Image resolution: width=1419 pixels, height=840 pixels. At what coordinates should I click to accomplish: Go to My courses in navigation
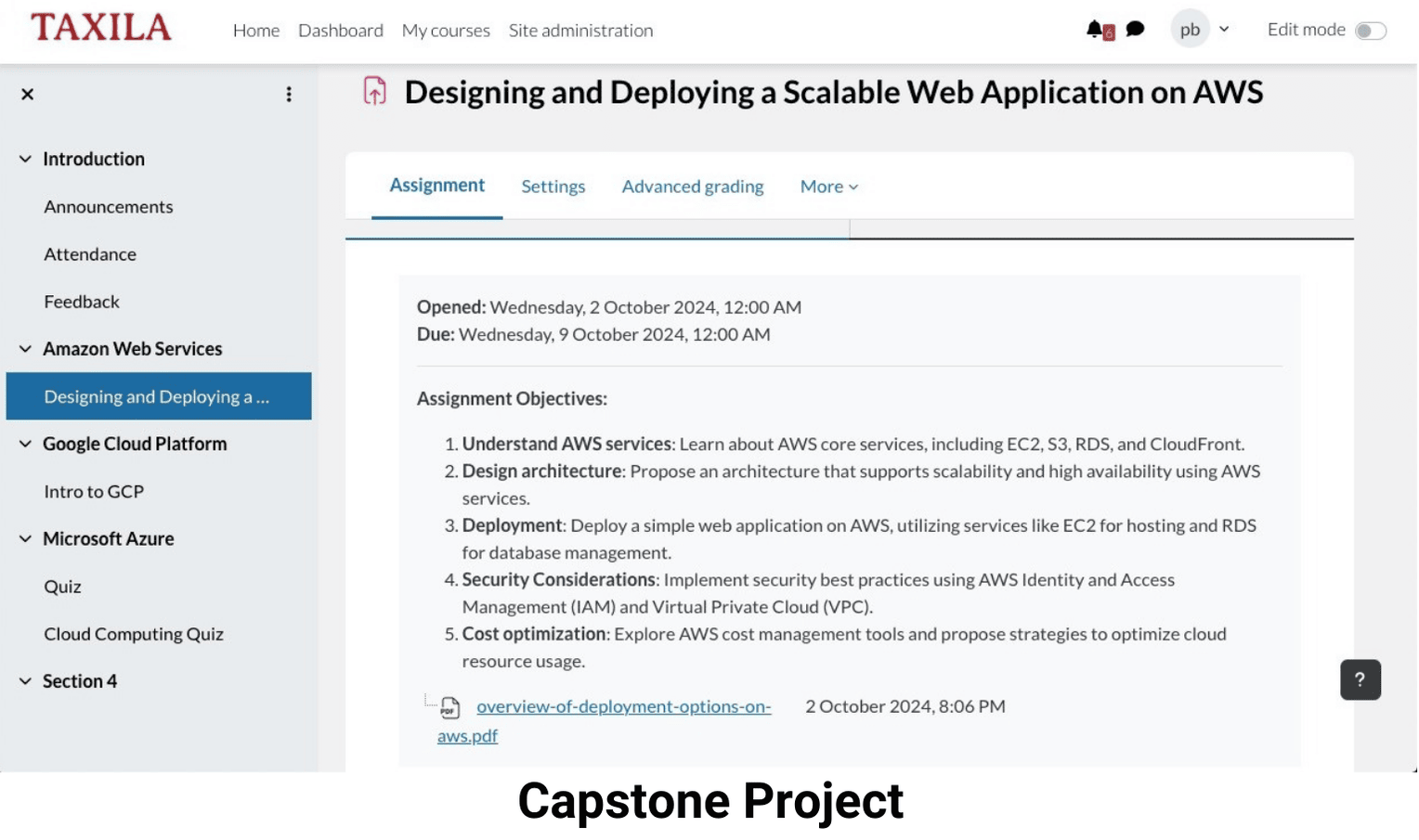(445, 31)
